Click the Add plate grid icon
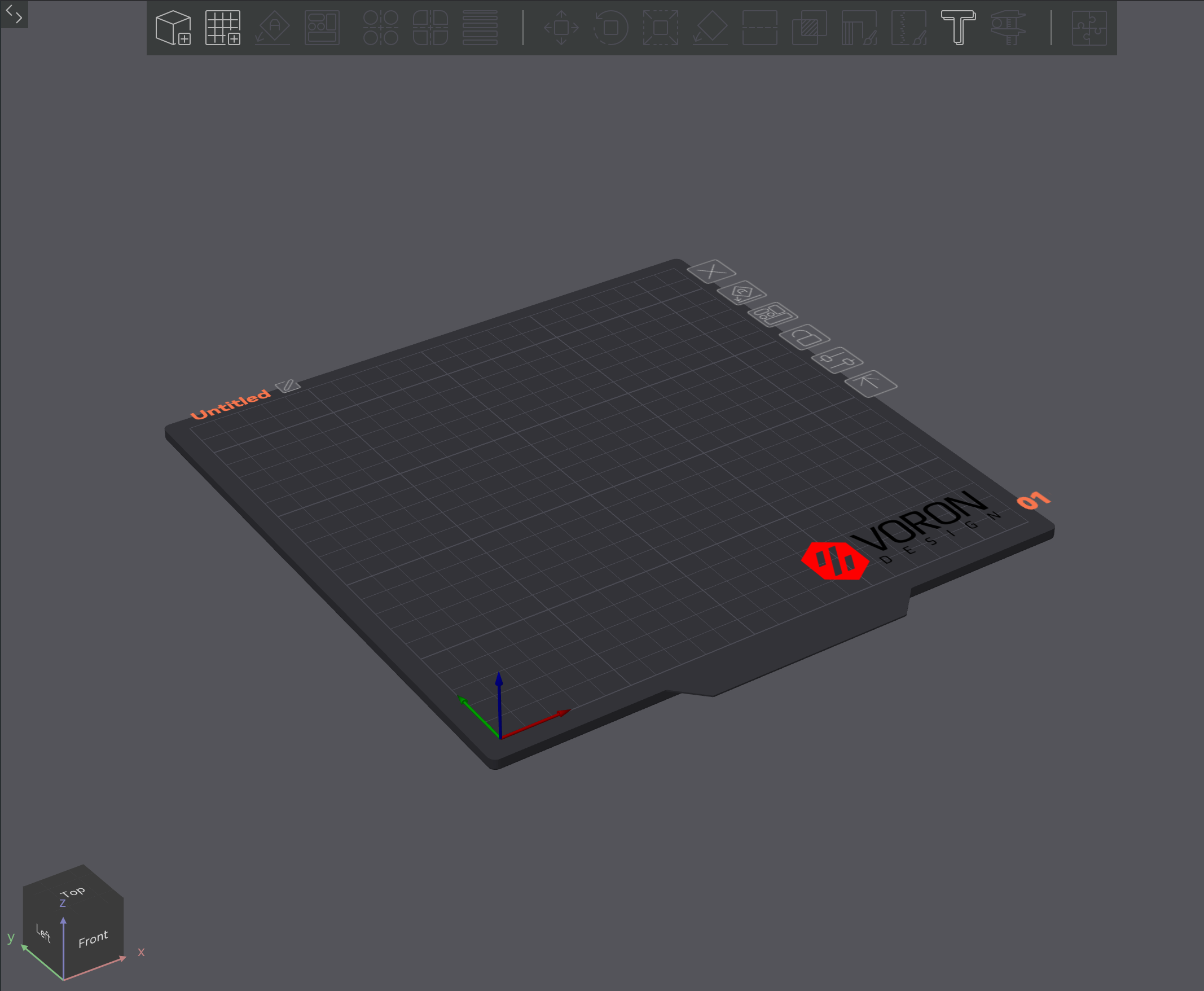The image size is (1204, 991). click(223, 28)
